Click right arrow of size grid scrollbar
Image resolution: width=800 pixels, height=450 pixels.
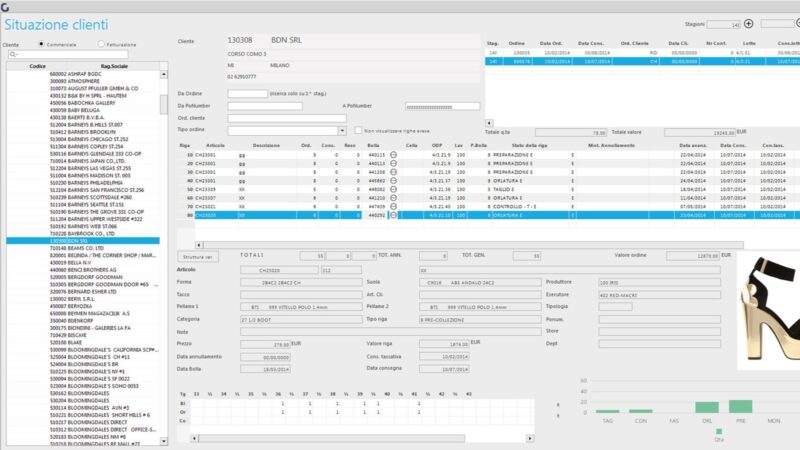coord(530,438)
